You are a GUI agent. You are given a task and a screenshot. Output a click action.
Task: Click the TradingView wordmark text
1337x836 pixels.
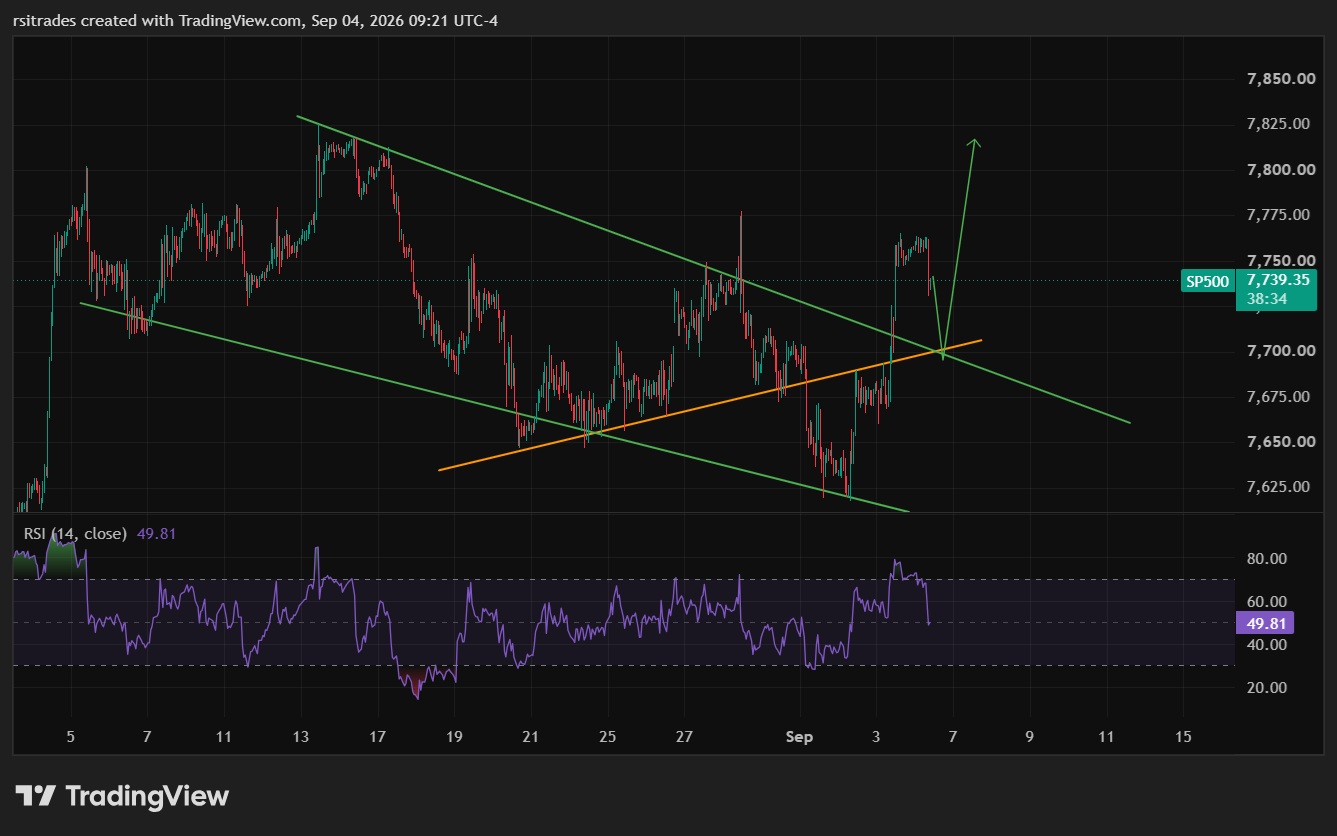tap(147, 796)
